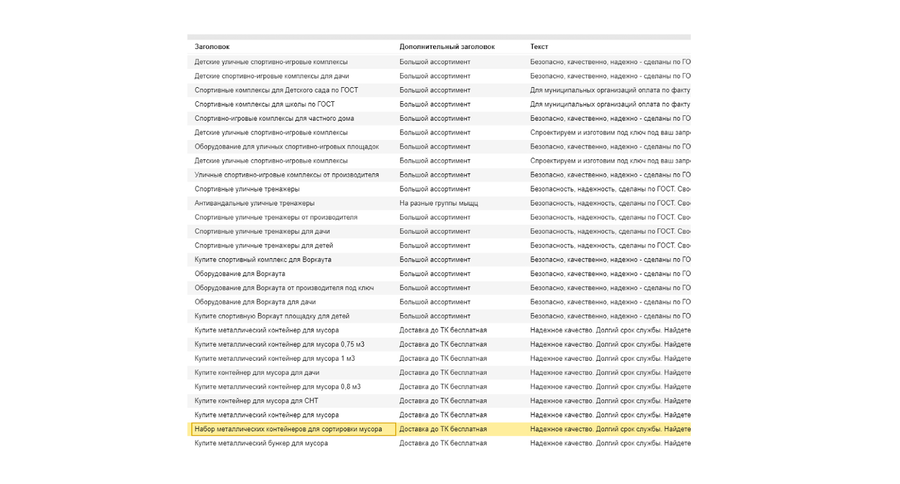Click the Текст column header

tap(538, 47)
